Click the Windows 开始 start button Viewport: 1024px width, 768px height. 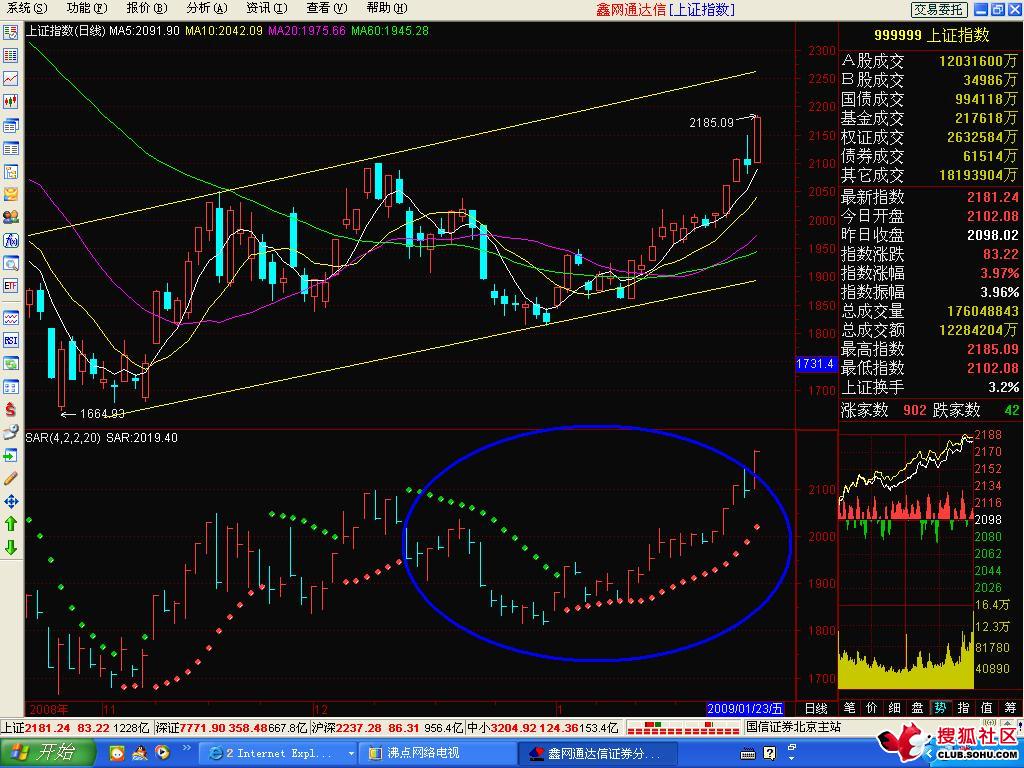pos(47,753)
